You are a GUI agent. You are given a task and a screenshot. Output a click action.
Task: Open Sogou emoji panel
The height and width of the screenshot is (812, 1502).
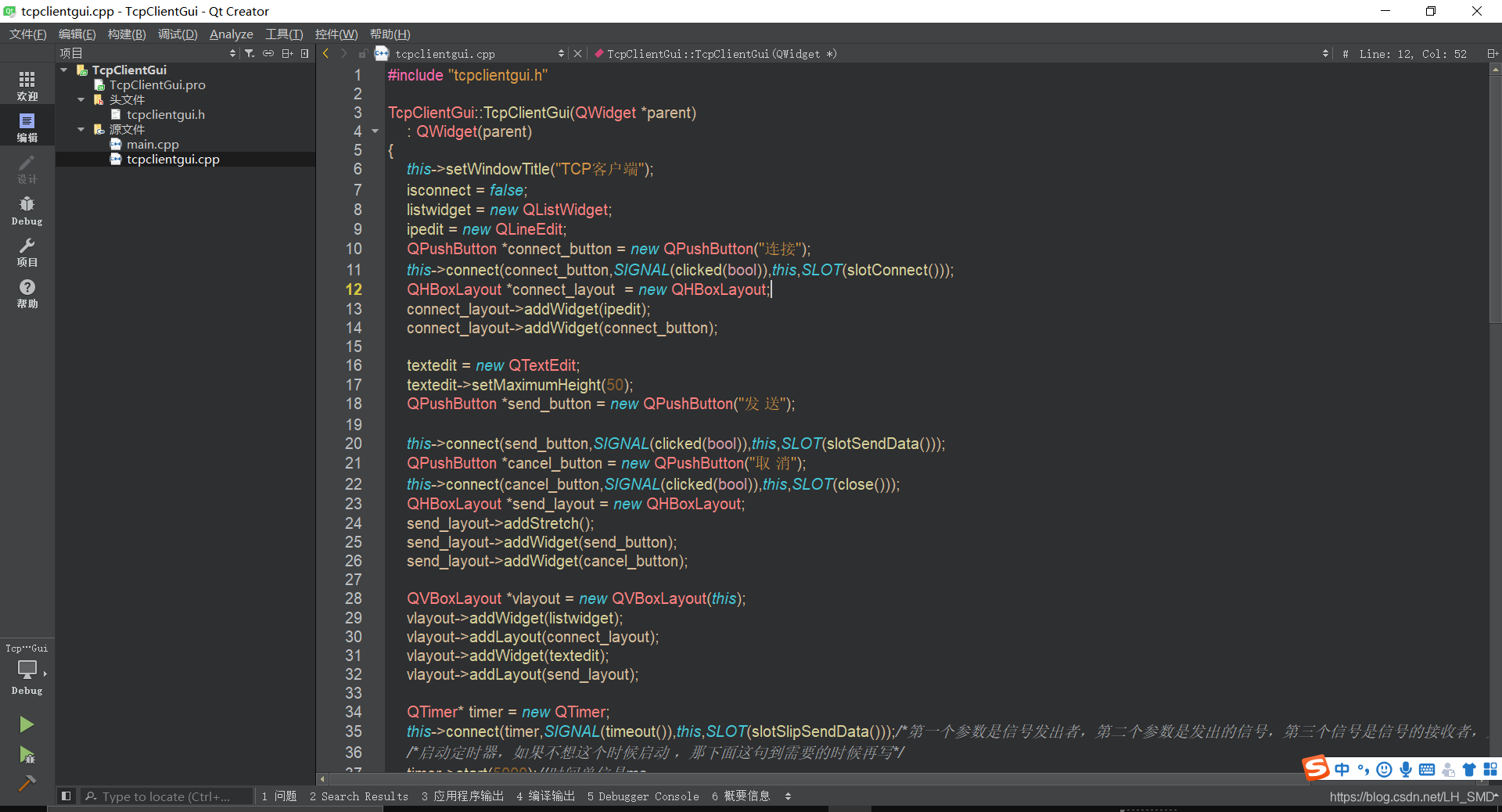1384,769
